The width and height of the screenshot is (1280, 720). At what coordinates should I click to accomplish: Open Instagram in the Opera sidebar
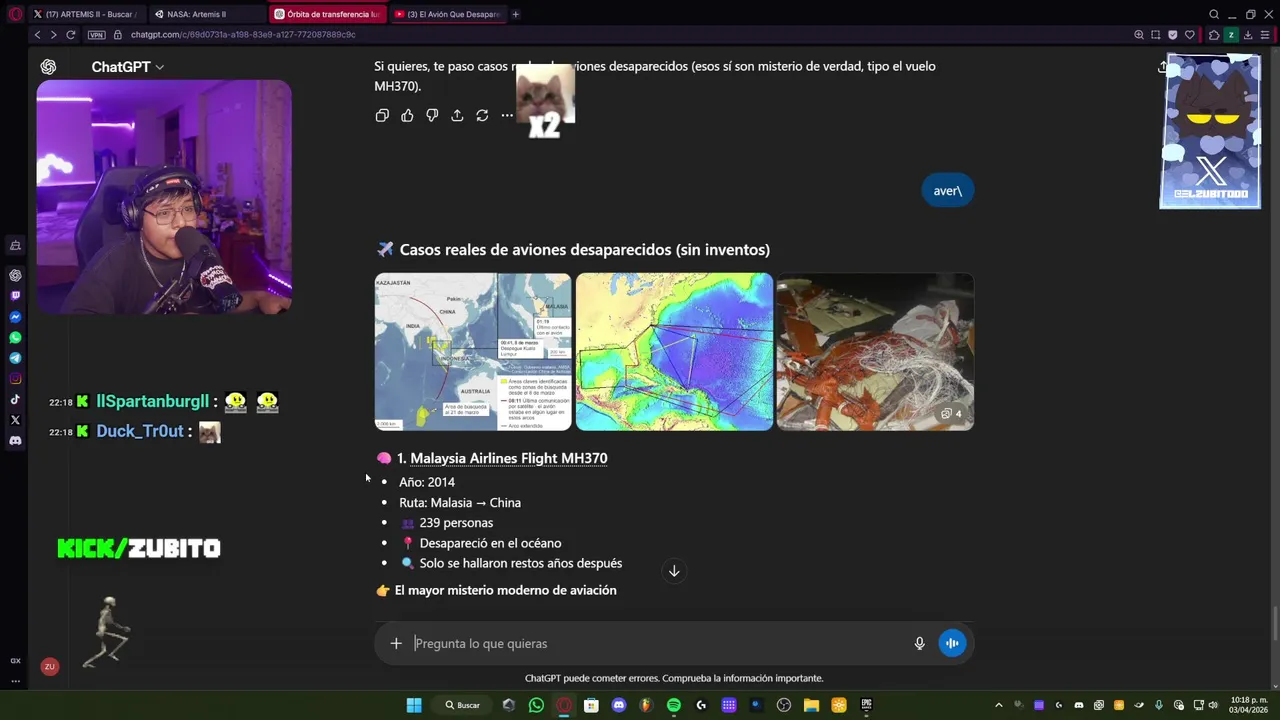click(15, 379)
